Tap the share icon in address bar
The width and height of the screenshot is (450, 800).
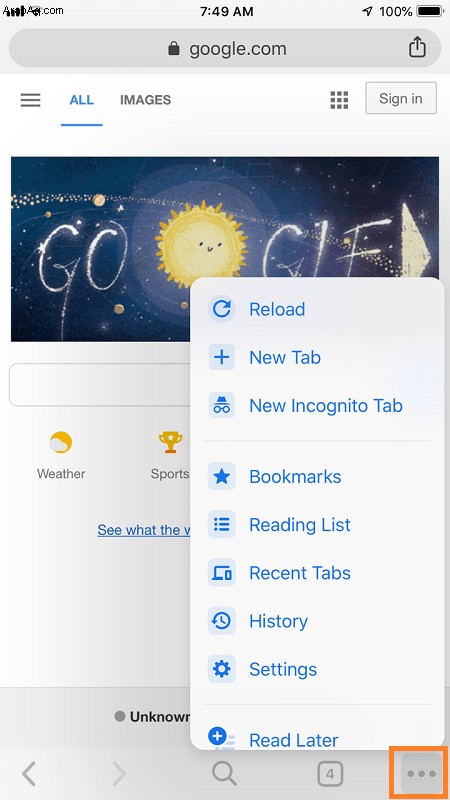417,47
